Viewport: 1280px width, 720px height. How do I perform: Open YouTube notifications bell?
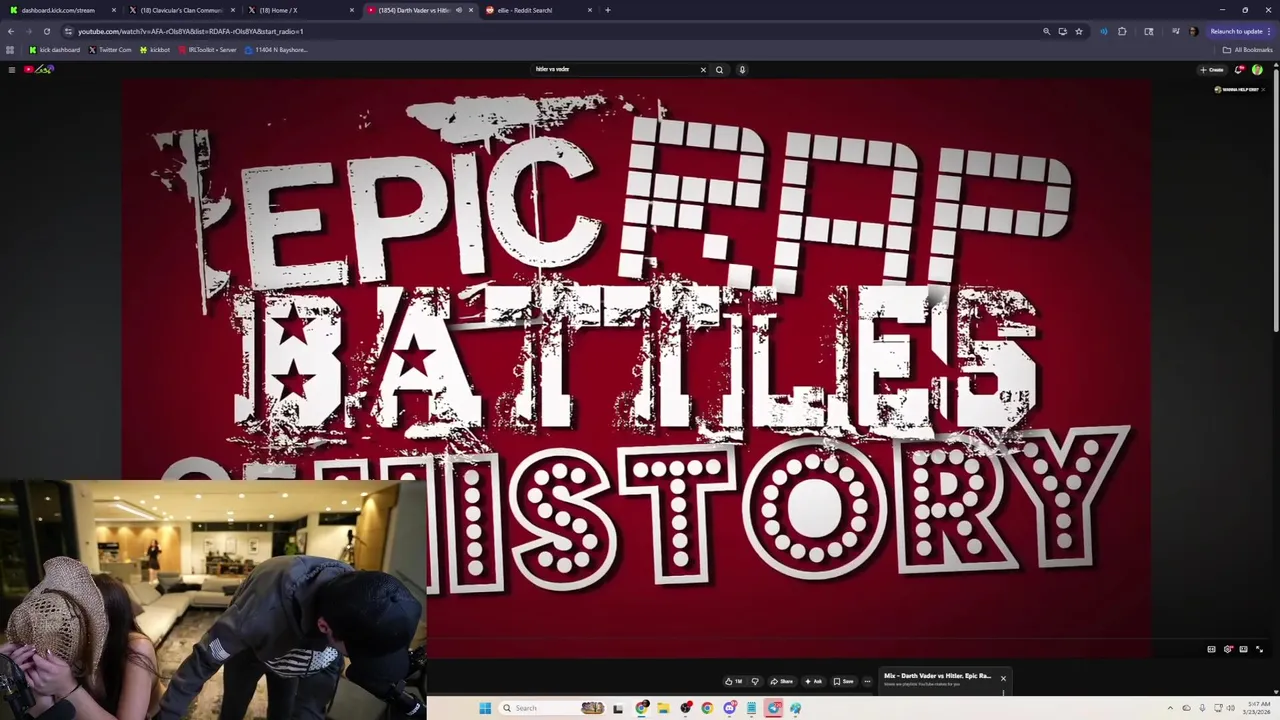point(1239,69)
